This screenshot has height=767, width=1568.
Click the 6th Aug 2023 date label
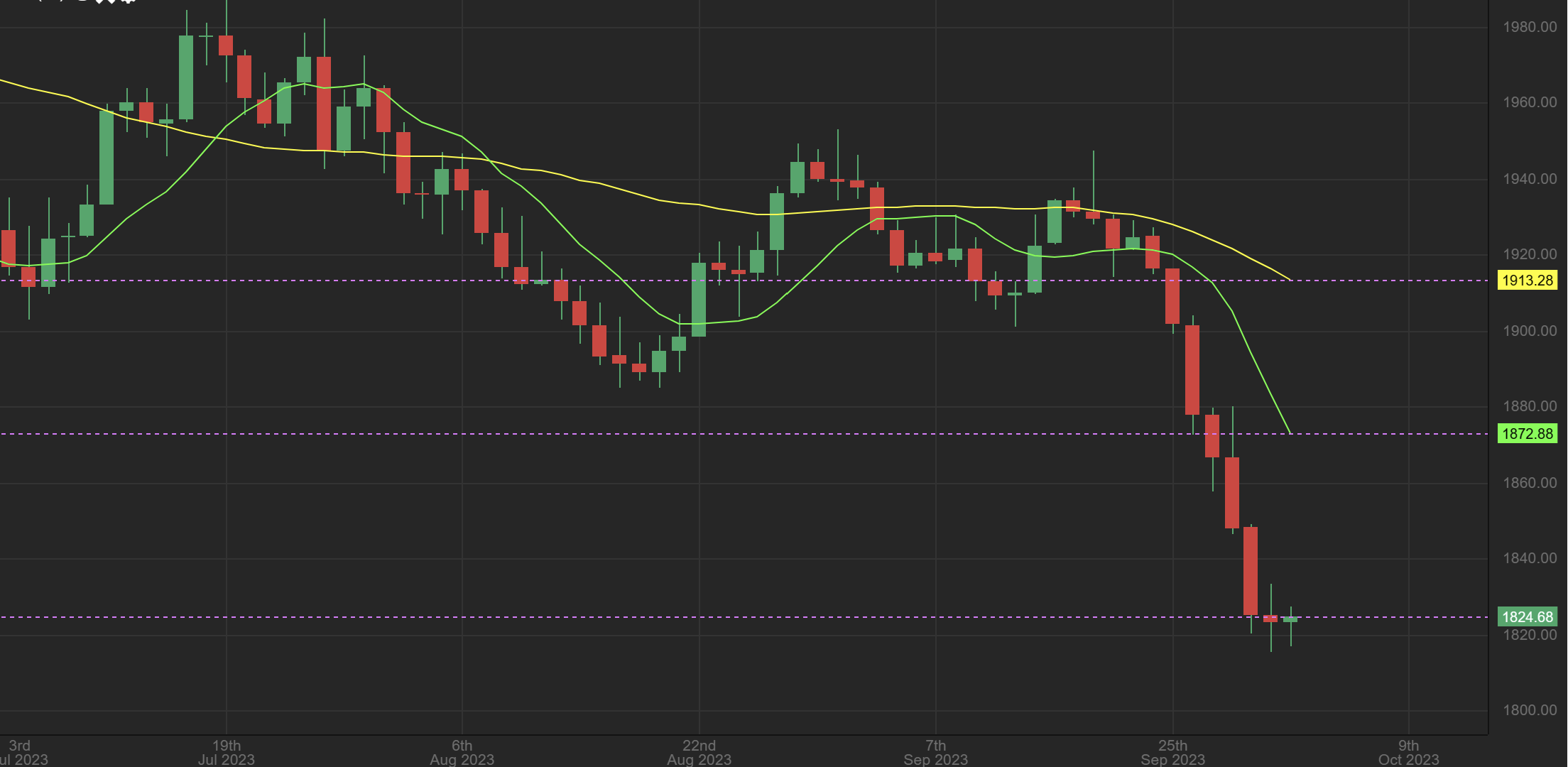coord(462,752)
